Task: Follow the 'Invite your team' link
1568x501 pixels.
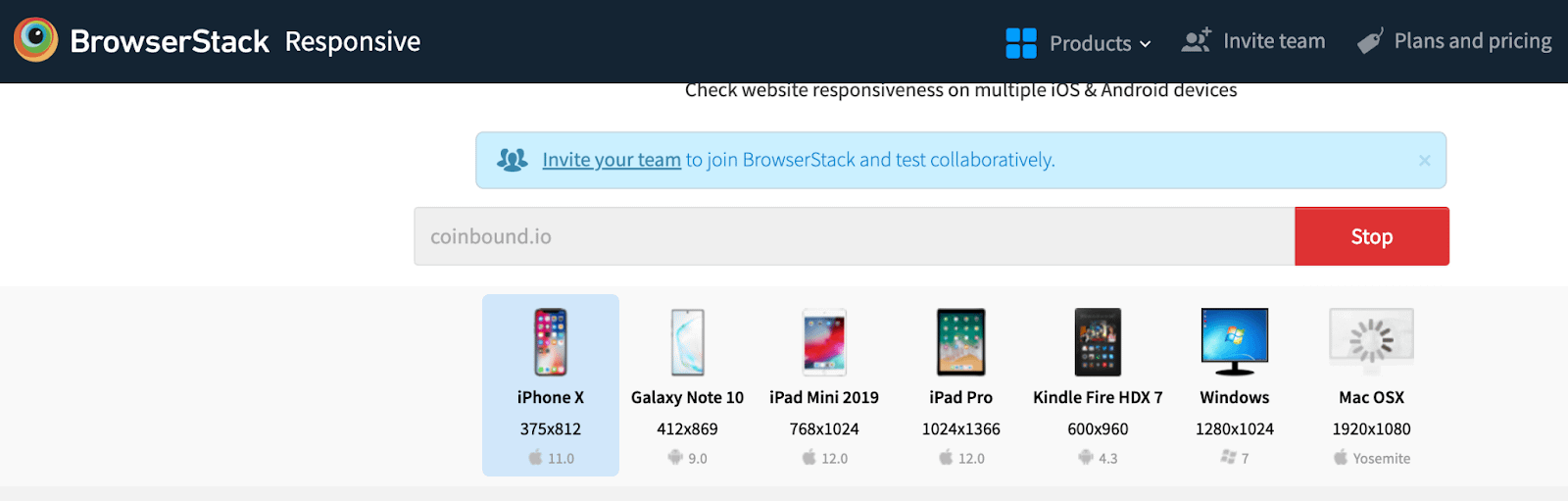Action: tap(612, 160)
